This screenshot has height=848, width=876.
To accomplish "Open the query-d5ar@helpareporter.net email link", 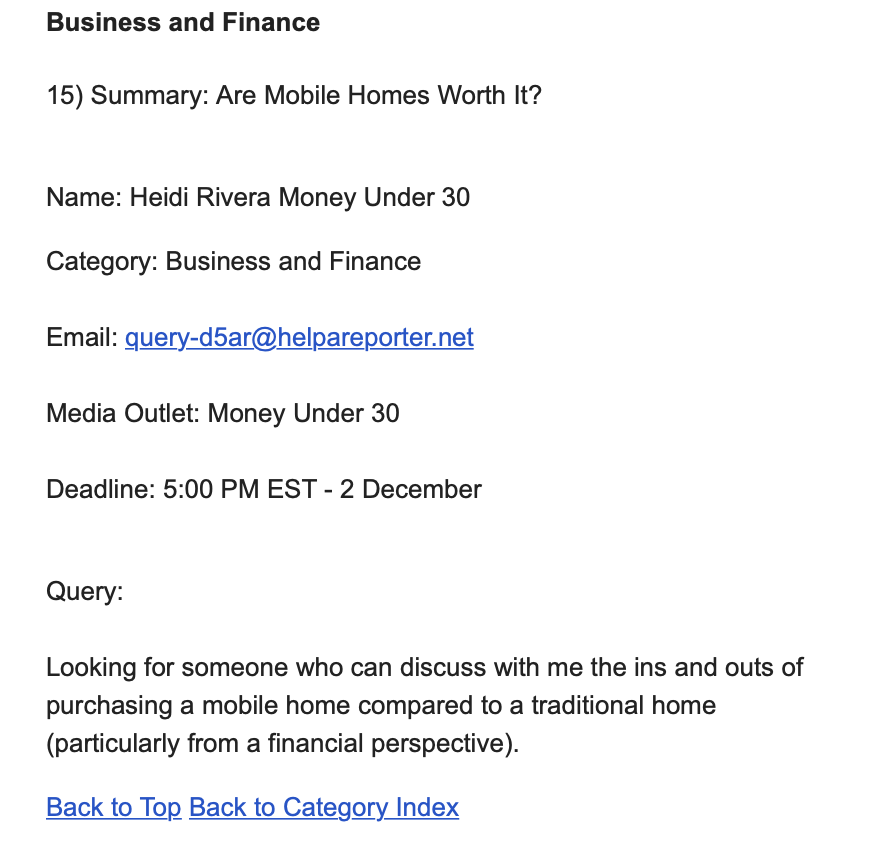I will [299, 337].
